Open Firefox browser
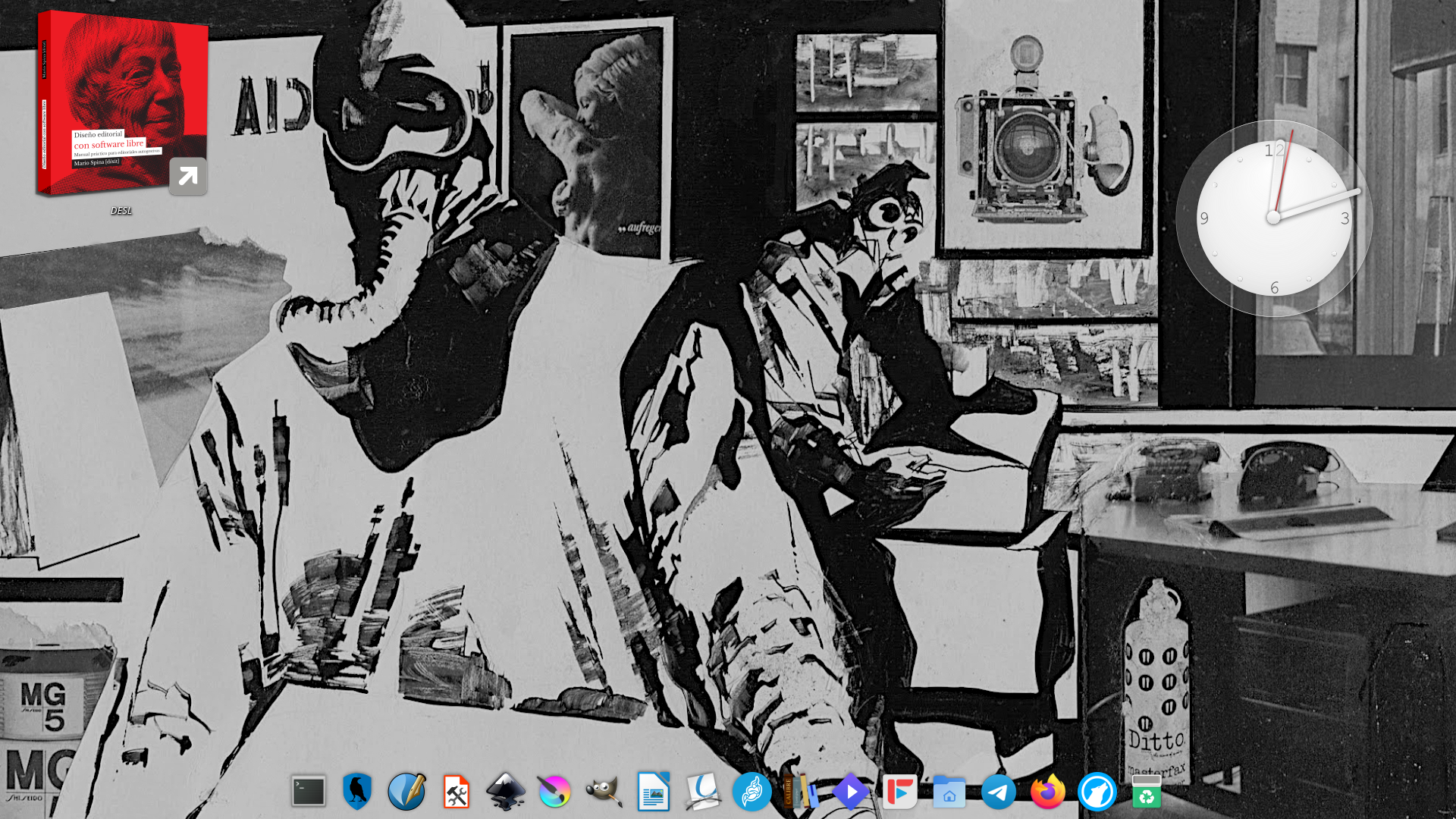Image resolution: width=1456 pixels, height=819 pixels. (1047, 792)
